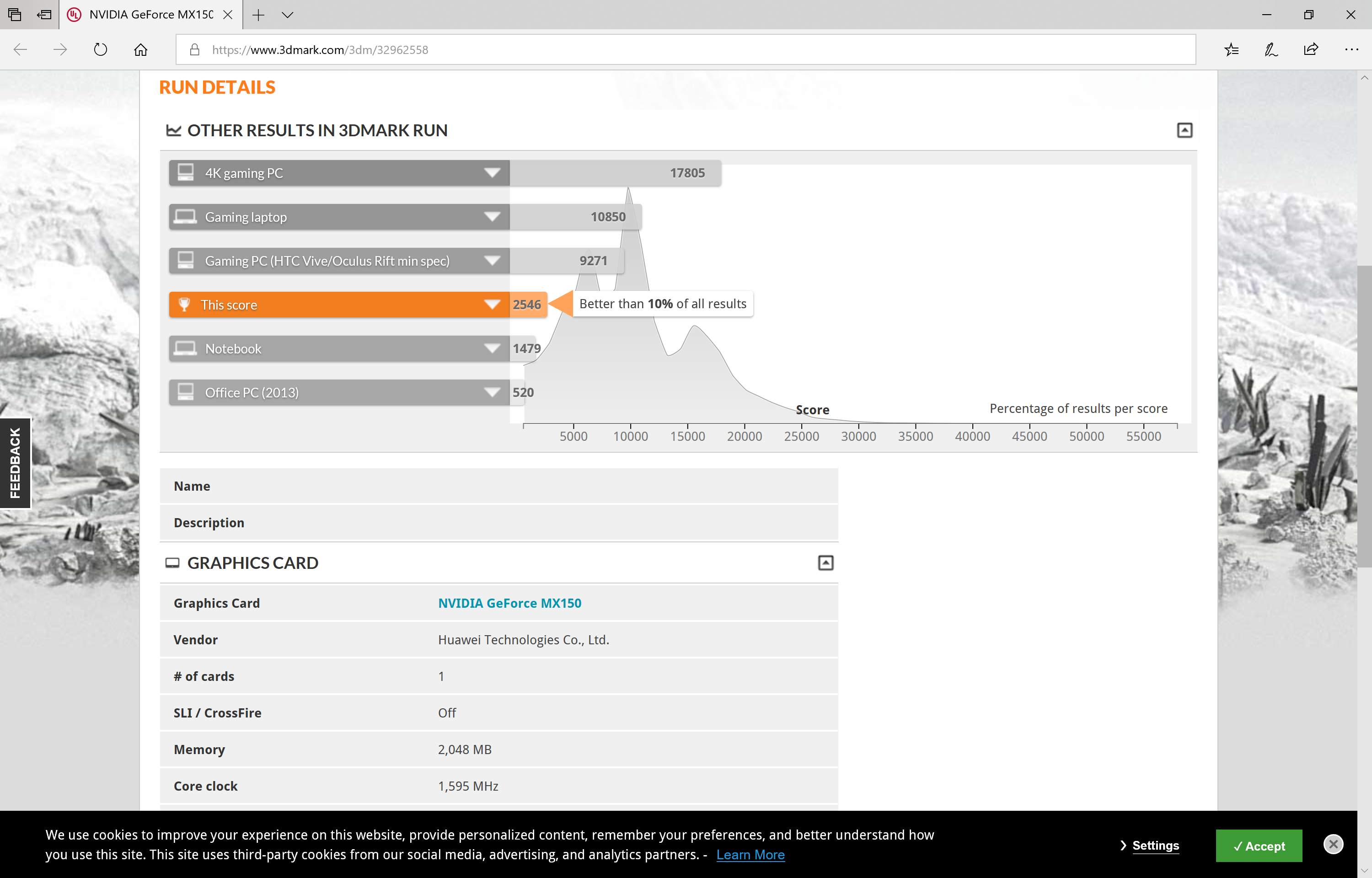Close the cookie banner with X icon
Viewport: 1372px width, 878px height.
tap(1333, 844)
